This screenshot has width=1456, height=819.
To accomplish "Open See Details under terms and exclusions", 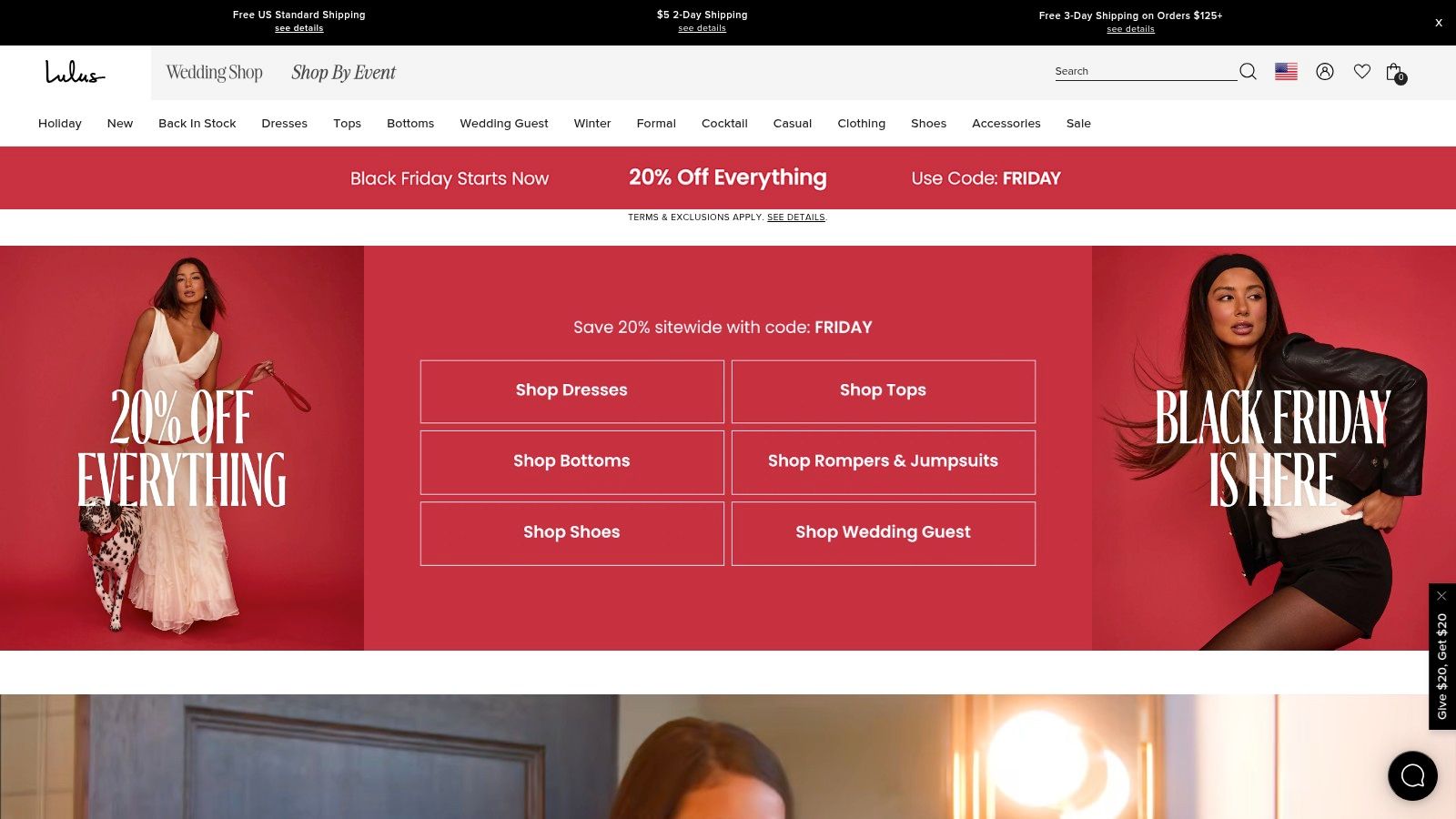I will (796, 217).
